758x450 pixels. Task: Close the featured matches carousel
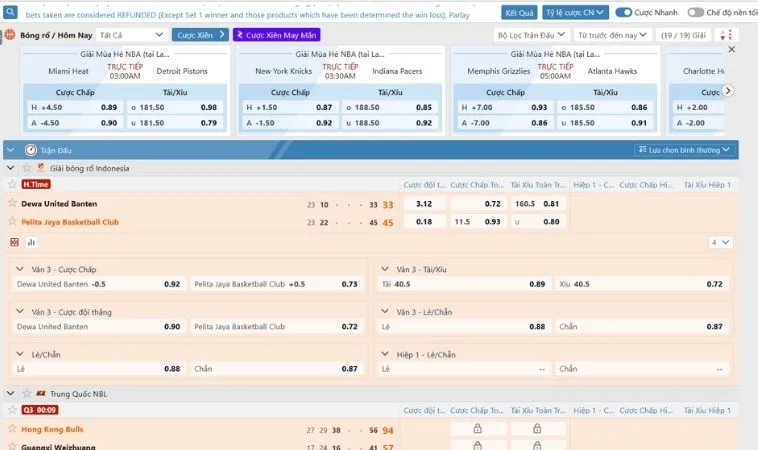pos(731,48)
